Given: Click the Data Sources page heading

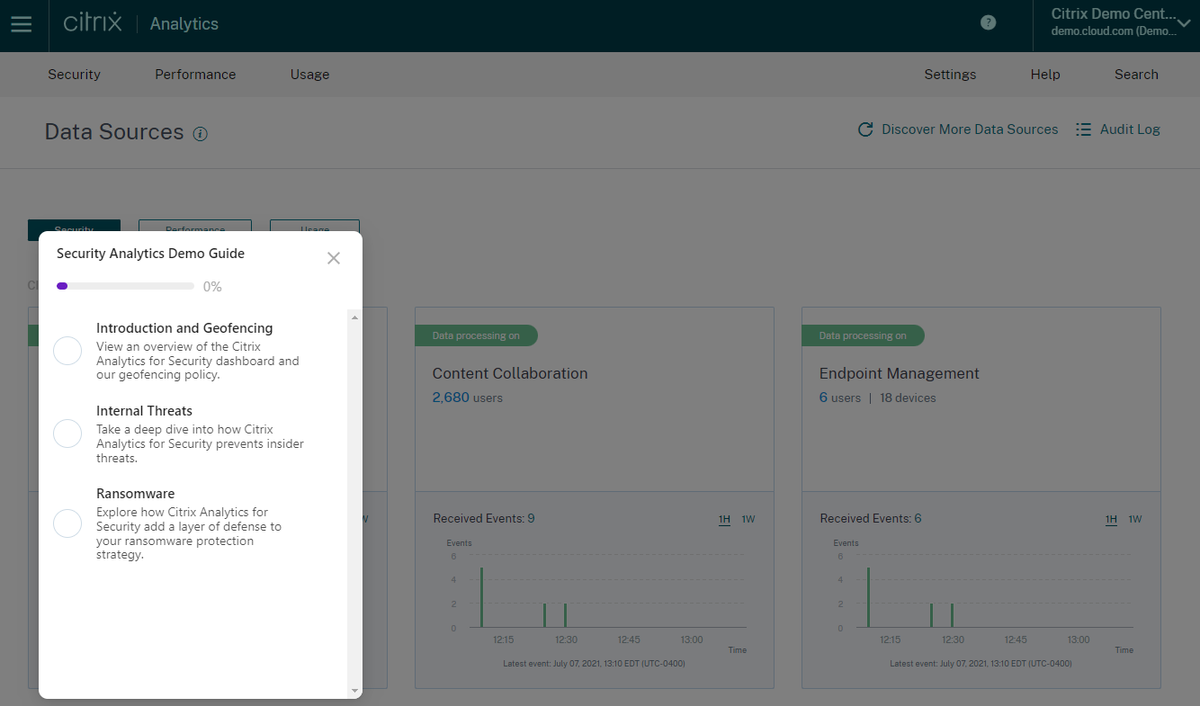Looking at the screenshot, I should click(114, 132).
